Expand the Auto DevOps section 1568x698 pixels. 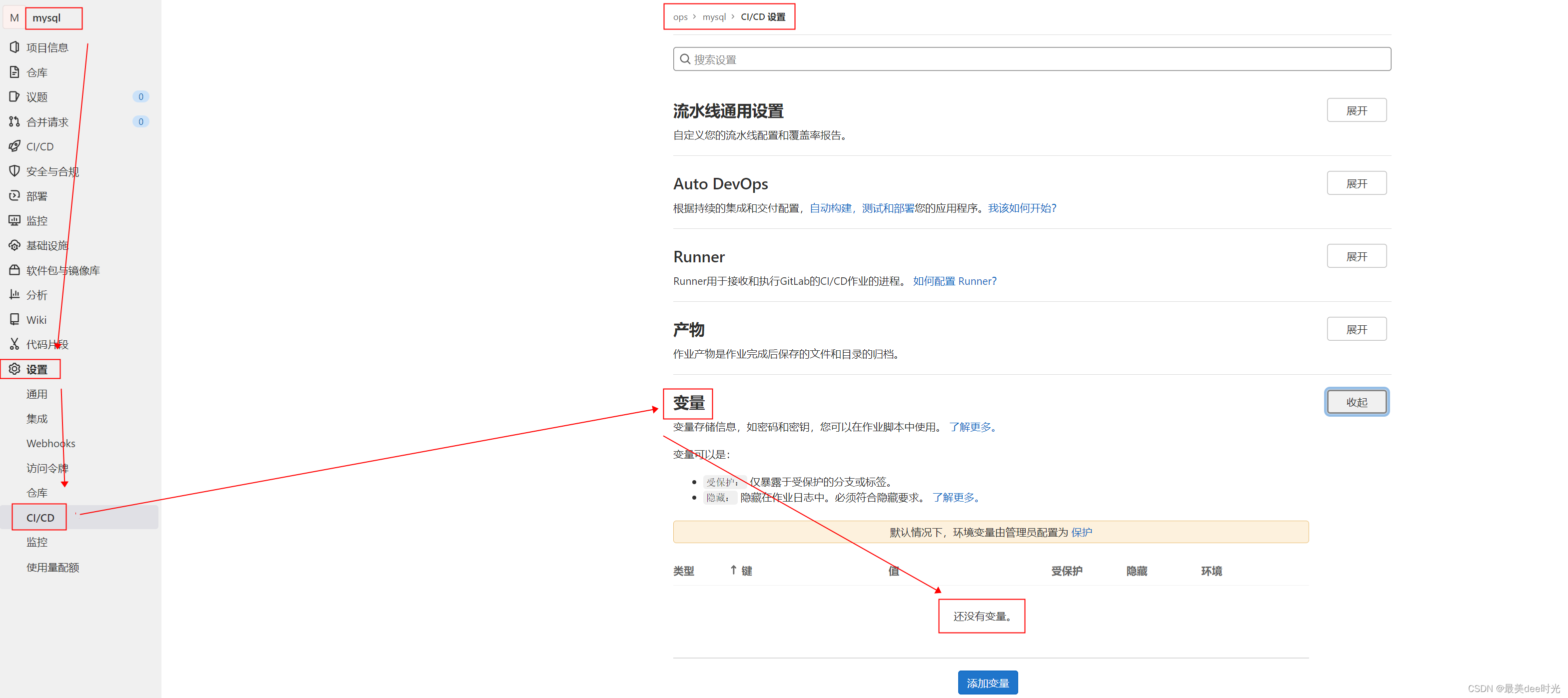coord(1356,183)
